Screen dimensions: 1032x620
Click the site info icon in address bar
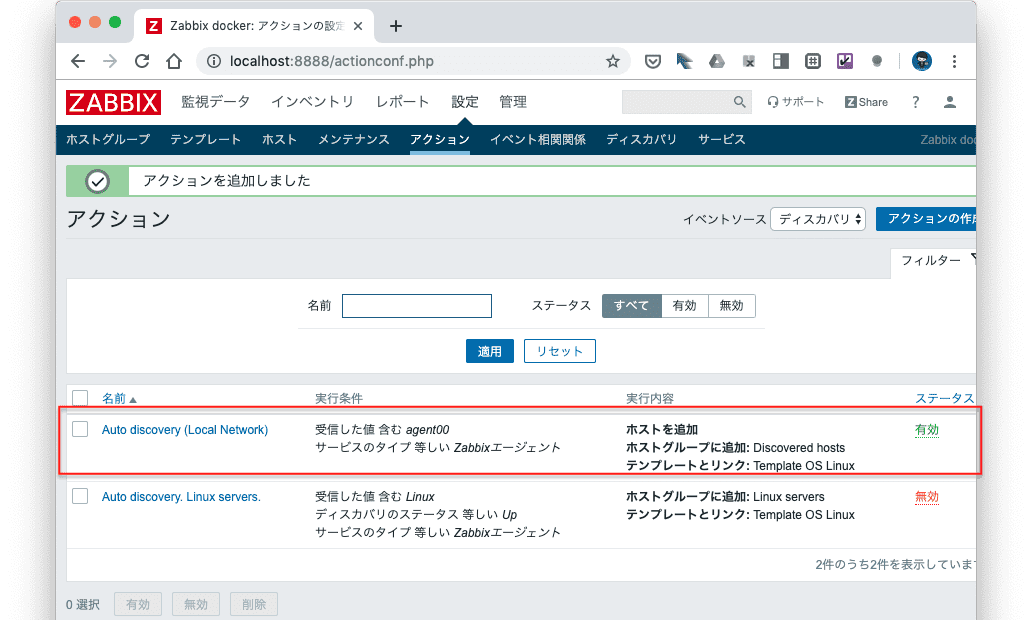(214, 61)
